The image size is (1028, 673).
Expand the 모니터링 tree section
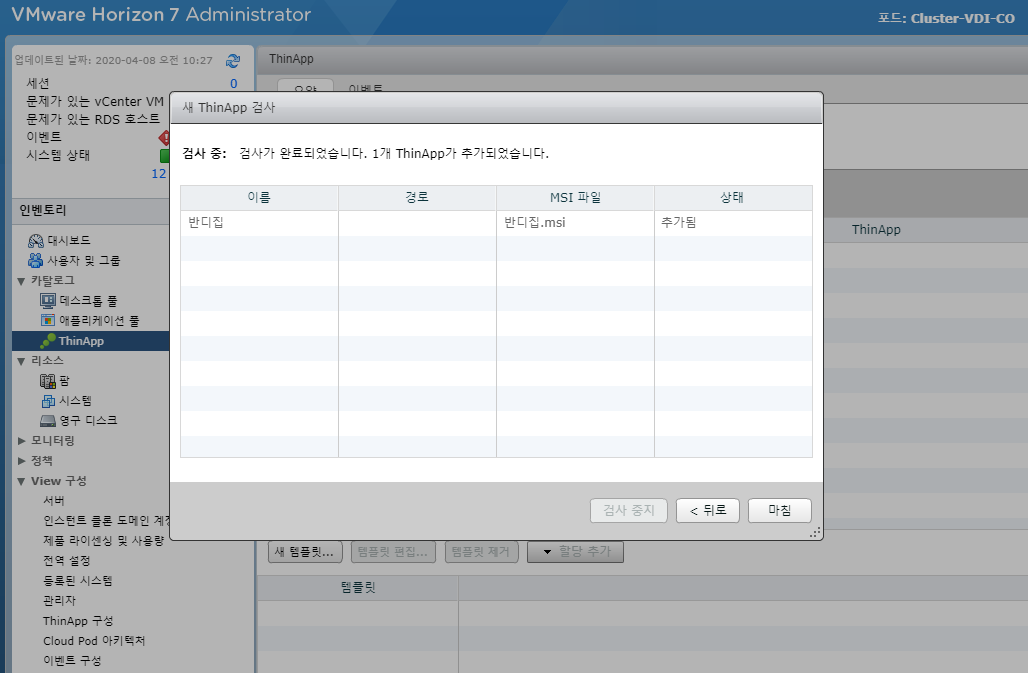[21, 441]
